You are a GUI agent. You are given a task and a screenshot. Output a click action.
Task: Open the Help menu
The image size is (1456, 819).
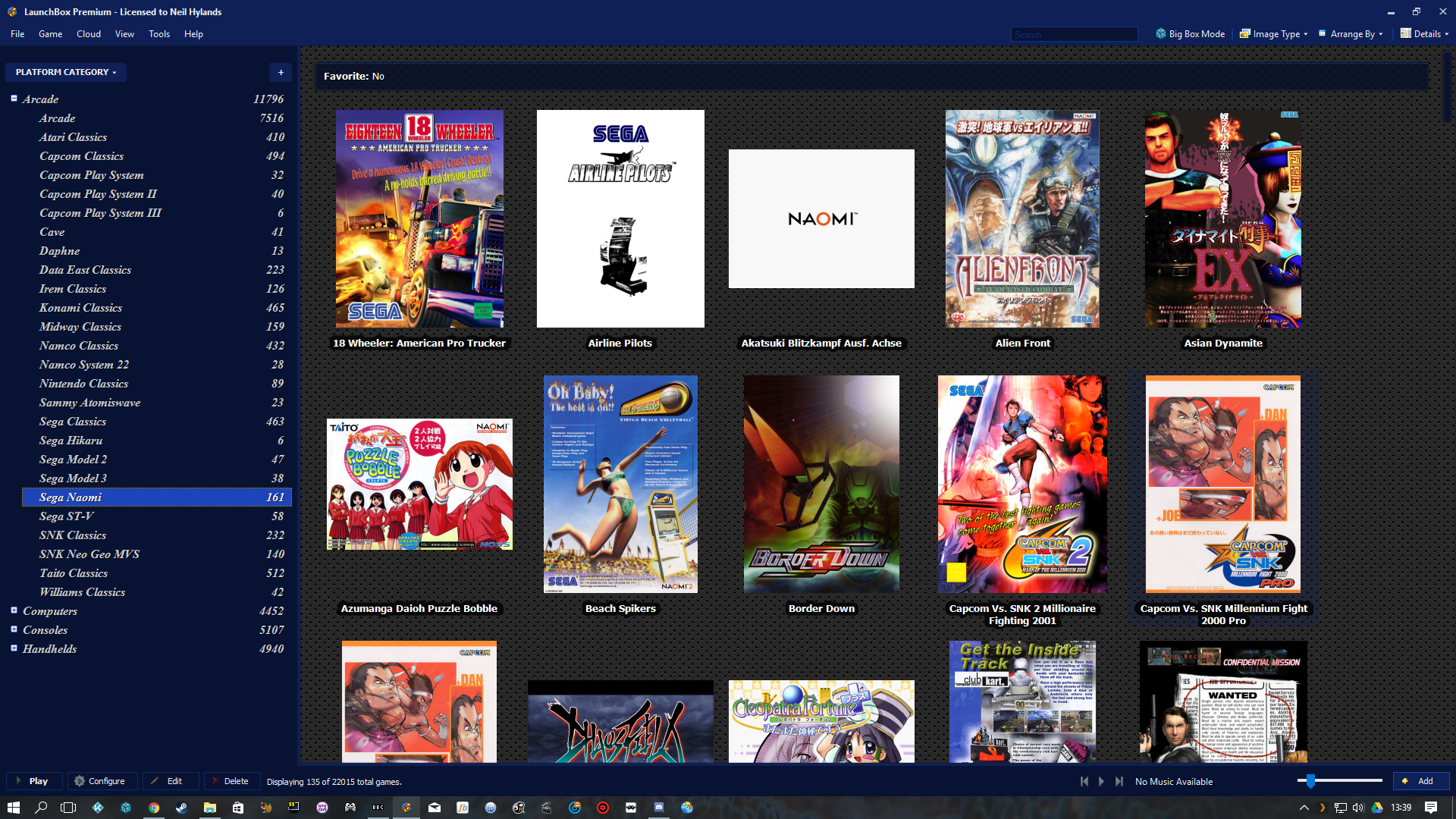(x=193, y=34)
